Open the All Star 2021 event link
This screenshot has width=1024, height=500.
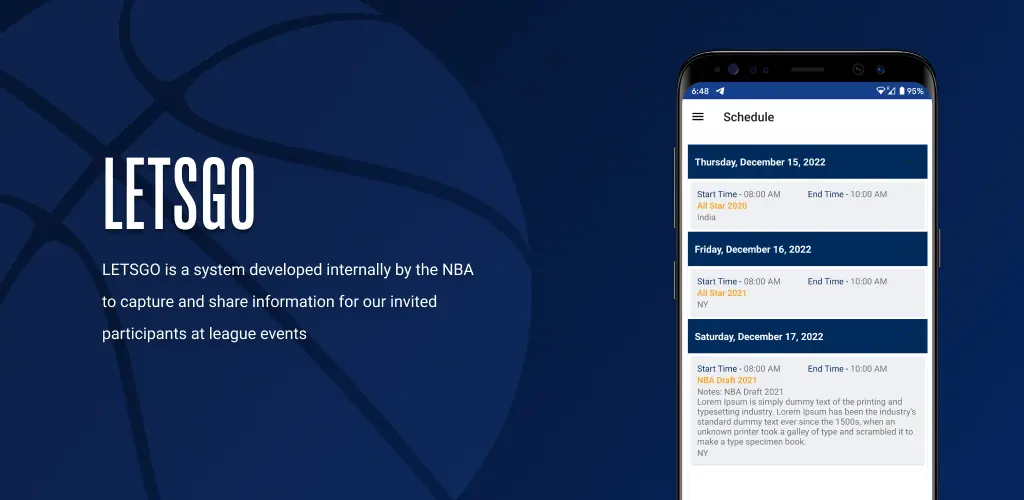(x=722, y=293)
